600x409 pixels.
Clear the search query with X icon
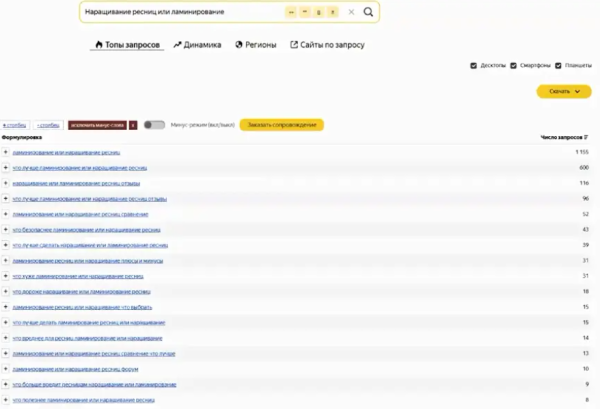point(351,13)
